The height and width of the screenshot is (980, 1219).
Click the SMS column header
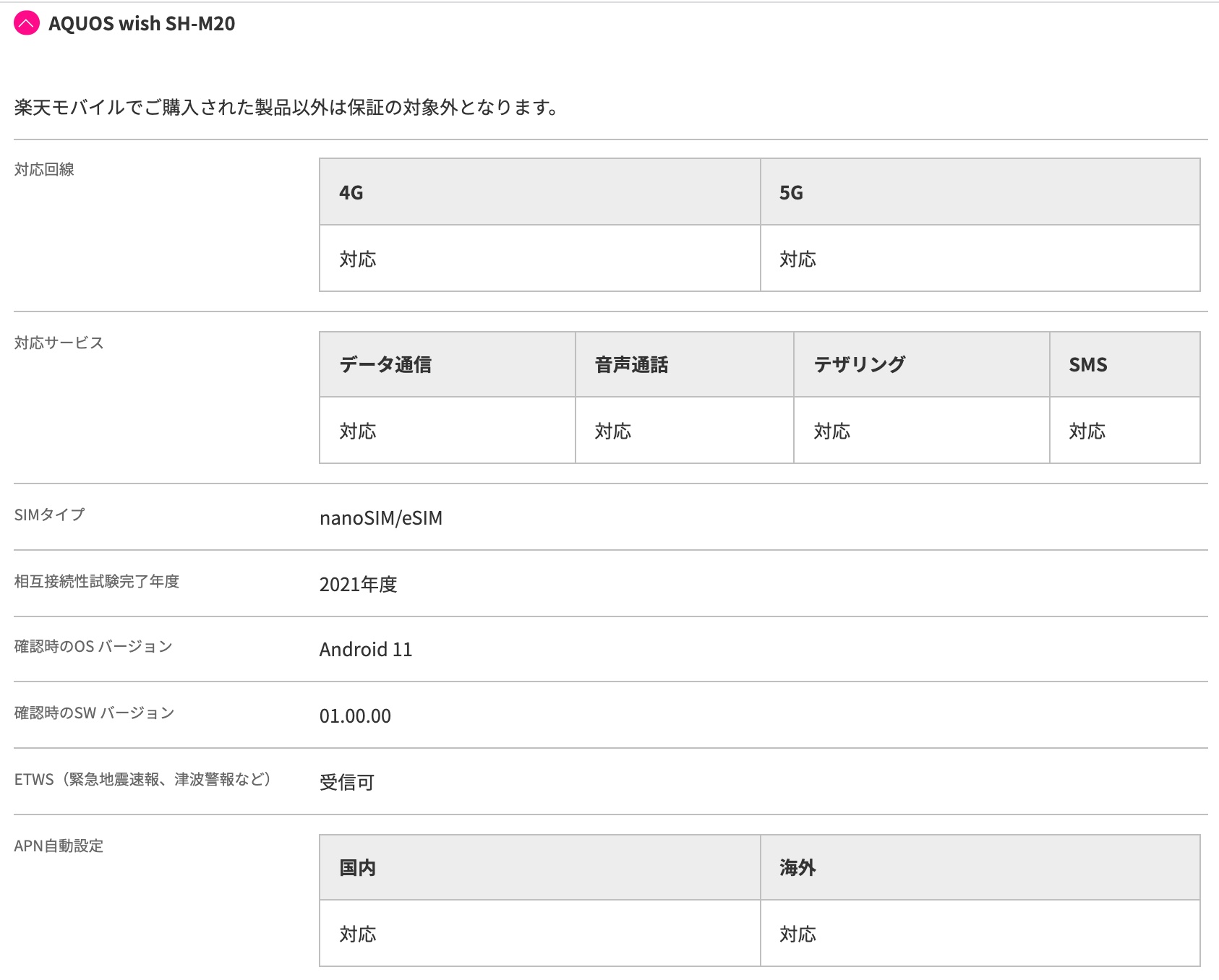tap(1125, 364)
